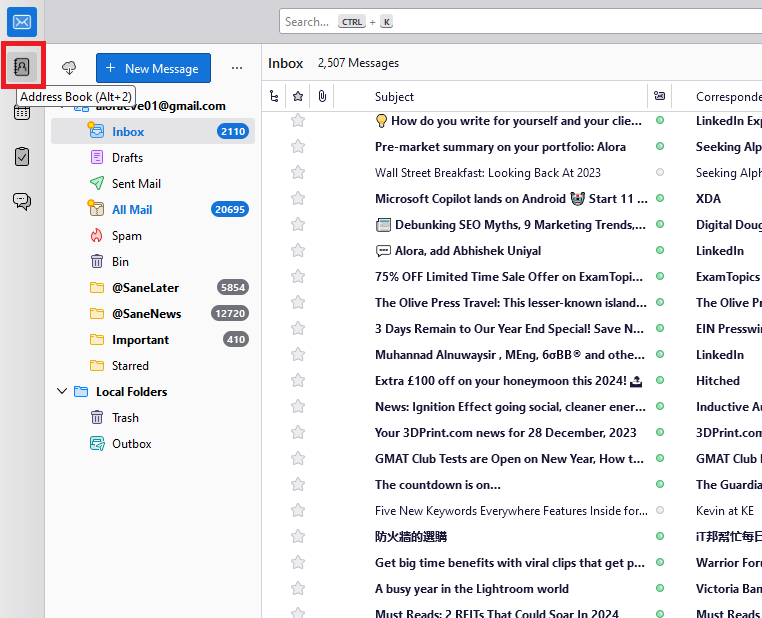The height and width of the screenshot is (618, 762).
Task: Sort by the thread column icon
Action: pos(274,96)
